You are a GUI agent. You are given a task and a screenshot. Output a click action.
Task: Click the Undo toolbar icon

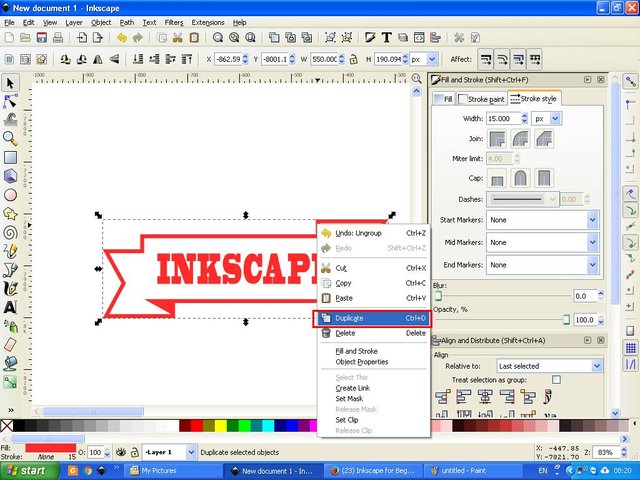pos(122,38)
